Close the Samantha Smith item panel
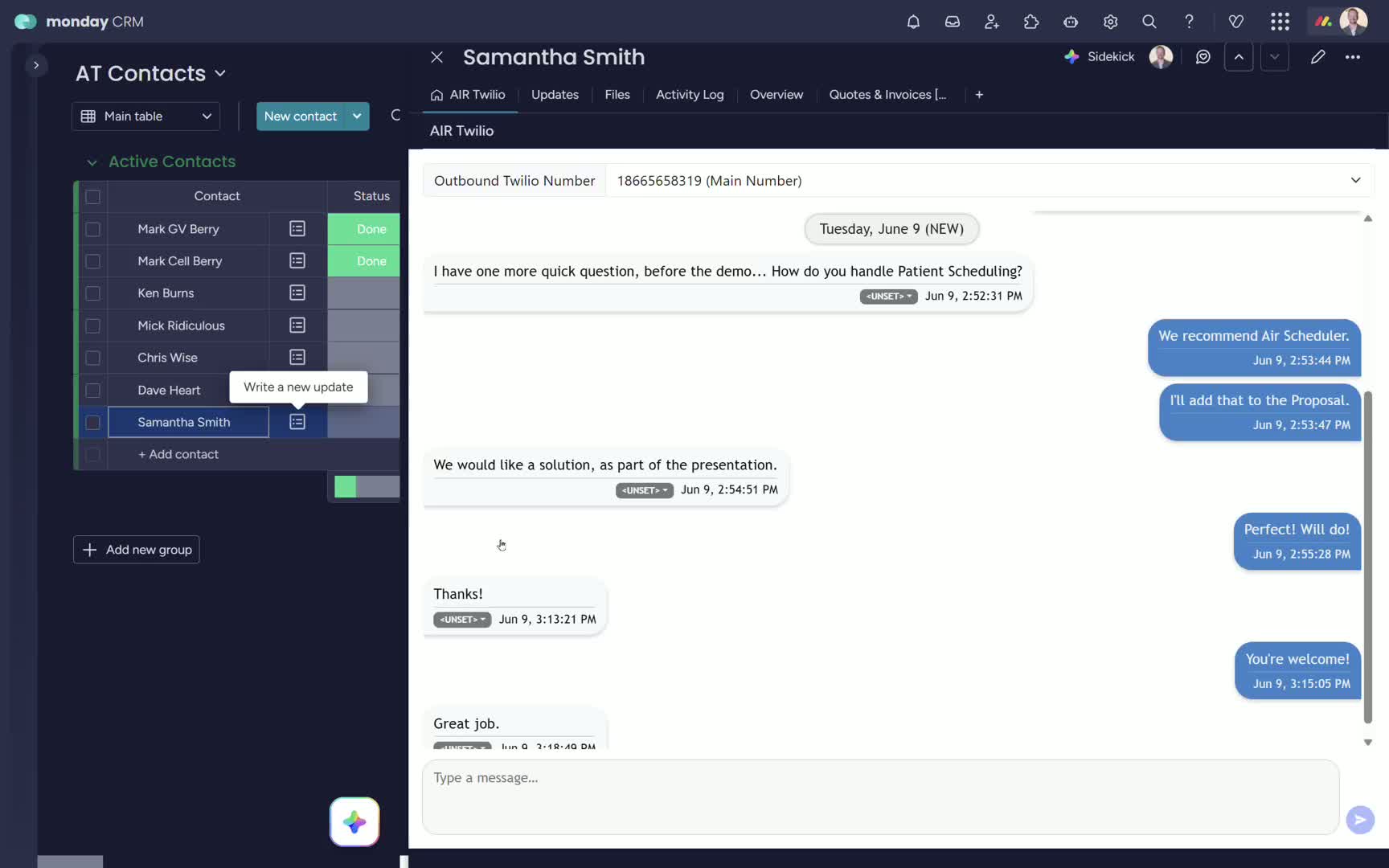 click(x=436, y=57)
